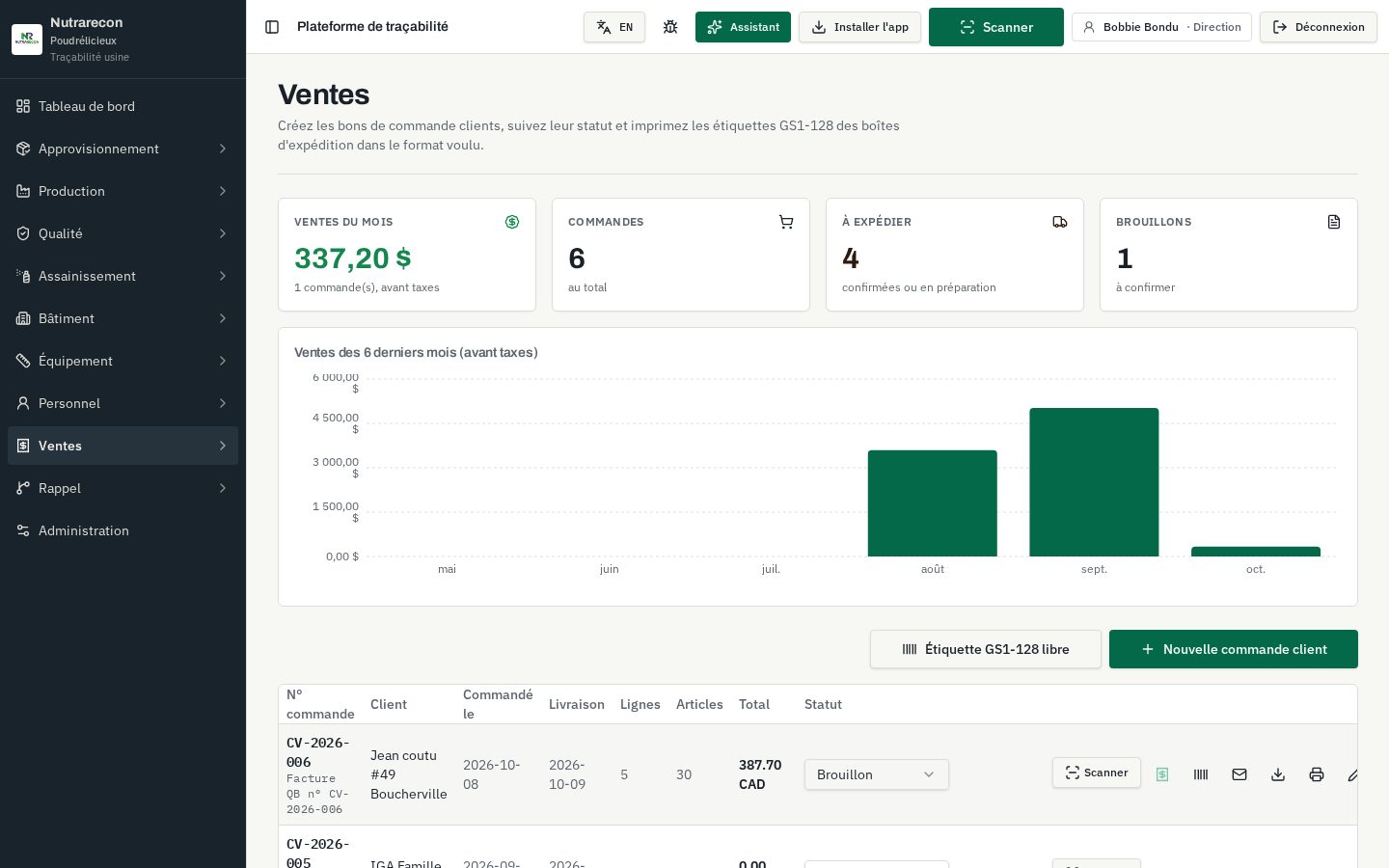Click the sept. sales bar in chart
Screen dimensions: 1389x868
(x=1094, y=482)
